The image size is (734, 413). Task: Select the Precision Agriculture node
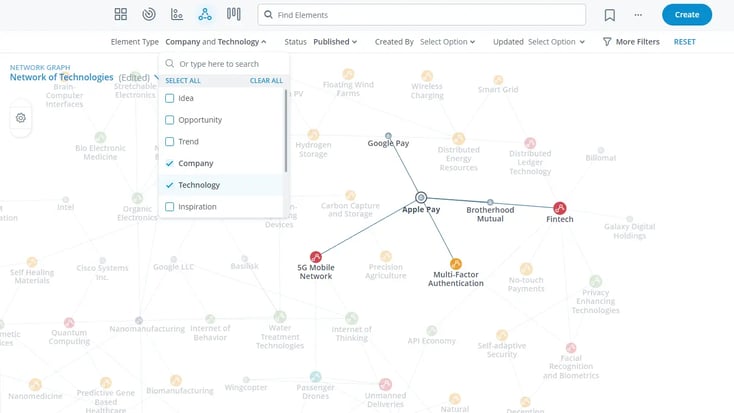point(386,256)
